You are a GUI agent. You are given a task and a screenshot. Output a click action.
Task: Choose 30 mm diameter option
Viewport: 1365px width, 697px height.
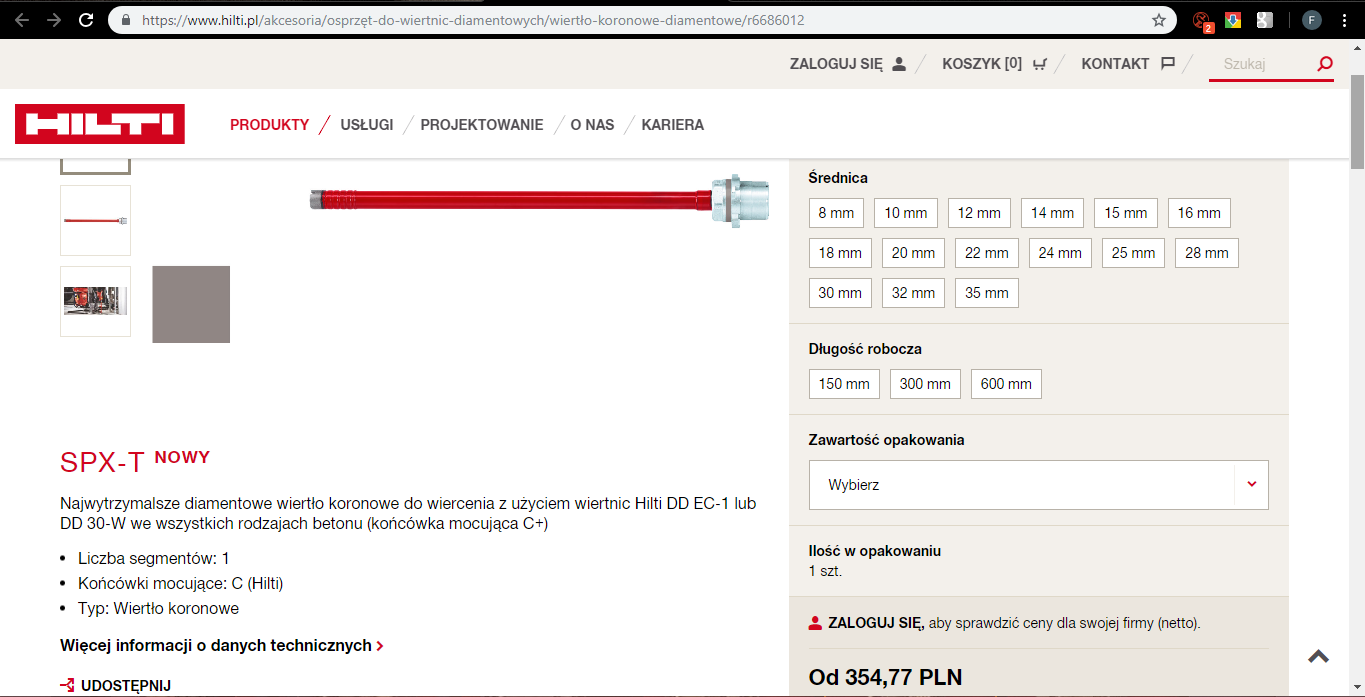(840, 293)
